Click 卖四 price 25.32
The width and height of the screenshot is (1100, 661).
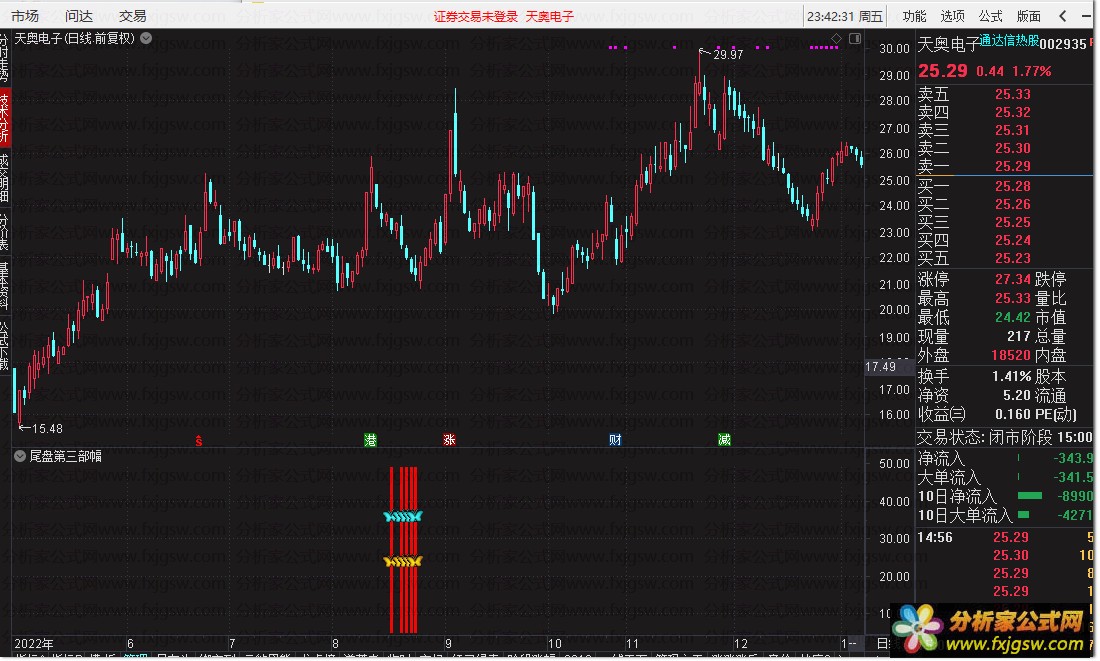tap(1012, 112)
